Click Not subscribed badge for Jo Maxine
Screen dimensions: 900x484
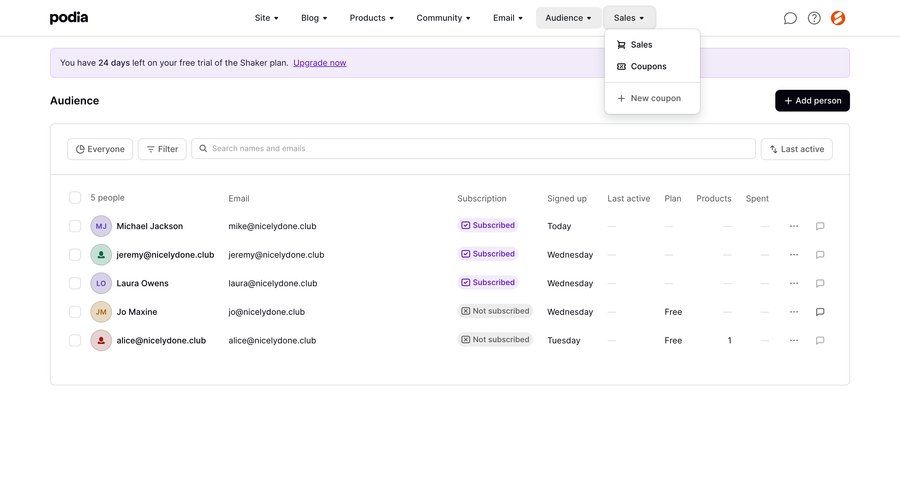[495, 311]
